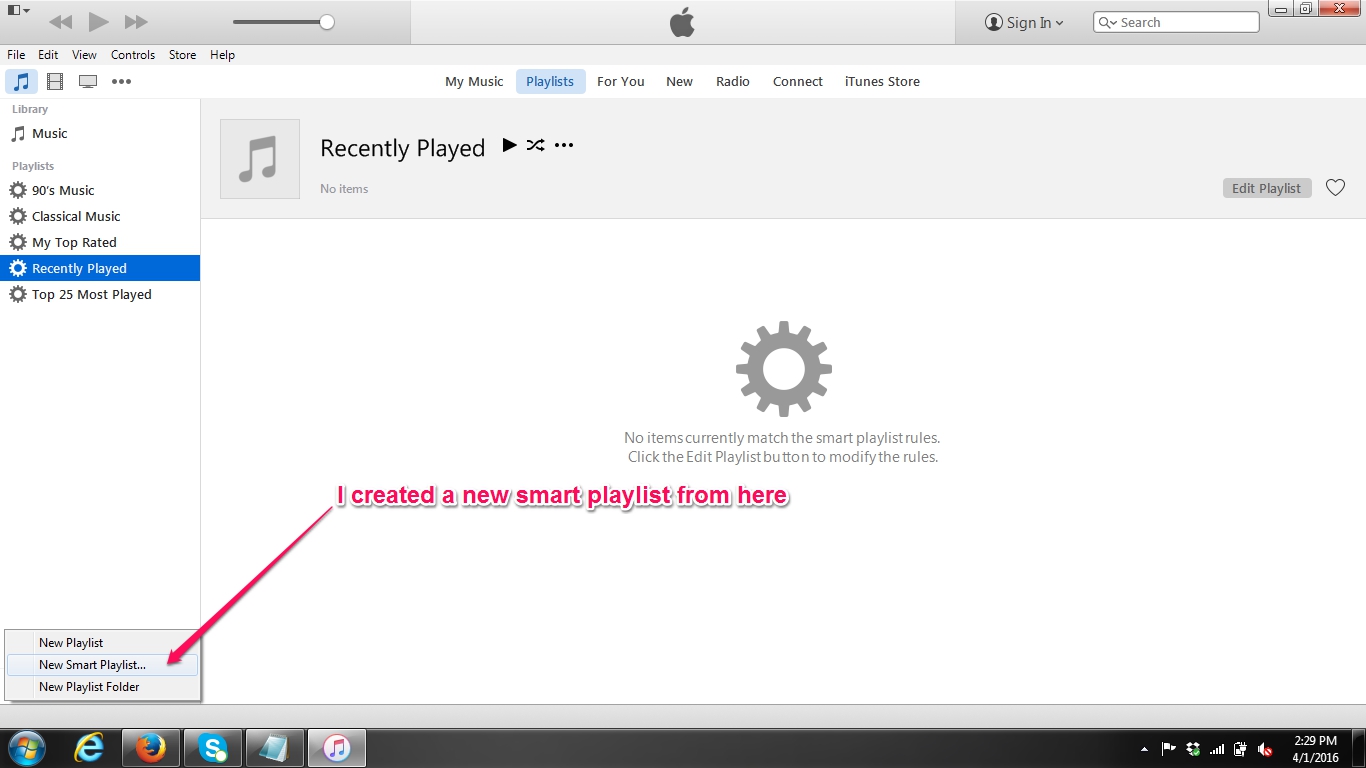Choose New Smart Playlist... menu entry
The height and width of the screenshot is (768, 1366).
(102, 665)
